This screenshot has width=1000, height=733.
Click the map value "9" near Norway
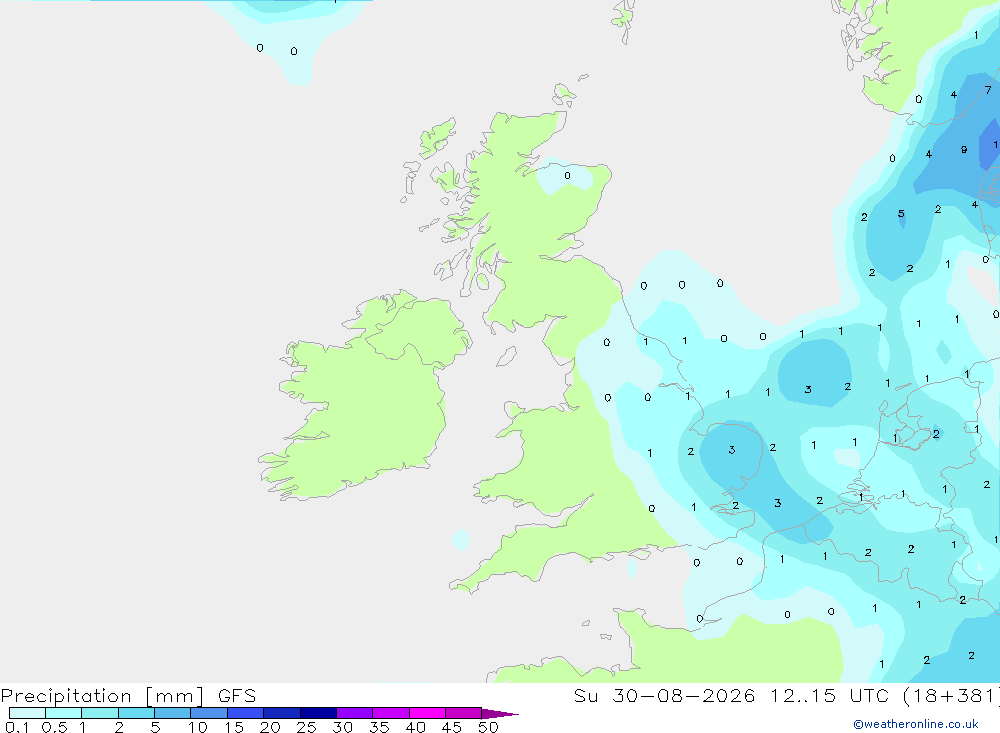point(964,149)
